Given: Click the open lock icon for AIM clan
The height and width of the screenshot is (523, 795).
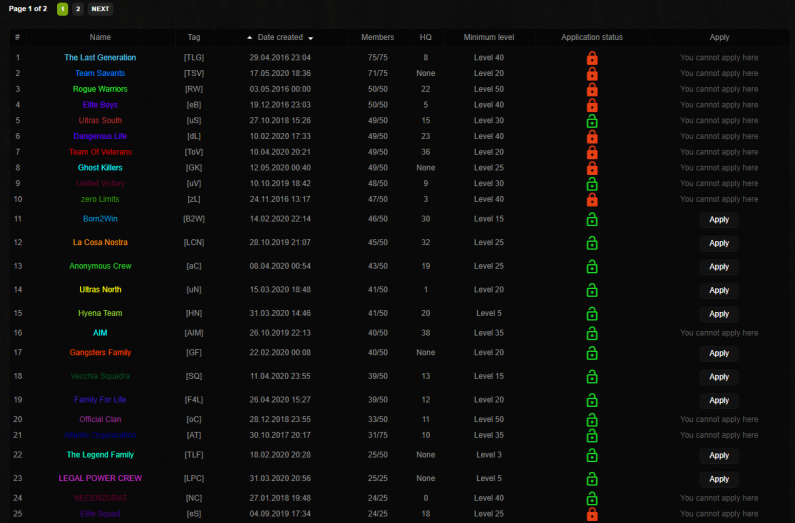Looking at the screenshot, I should click(x=592, y=333).
